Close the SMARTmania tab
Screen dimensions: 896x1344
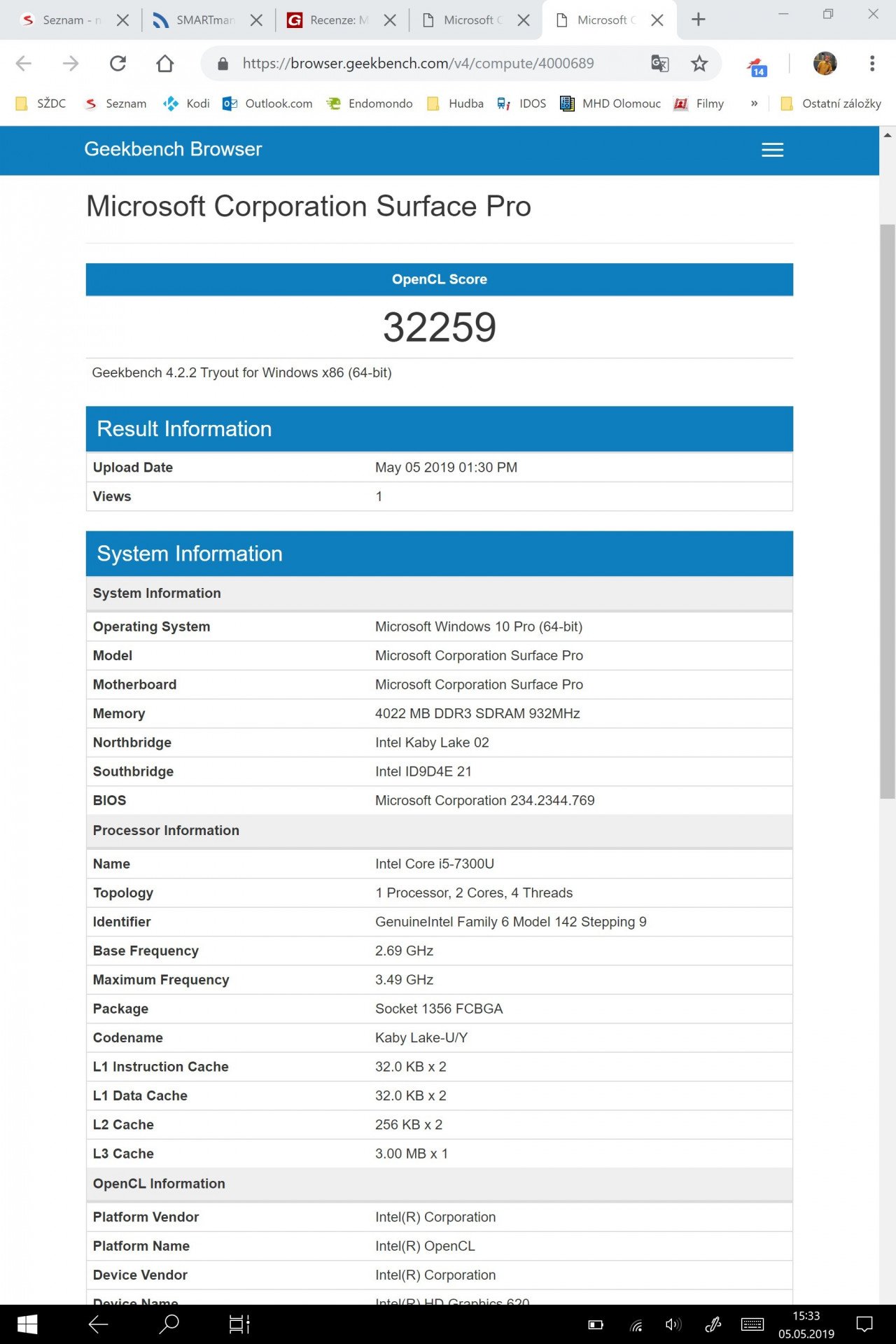pyautogui.click(x=256, y=20)
